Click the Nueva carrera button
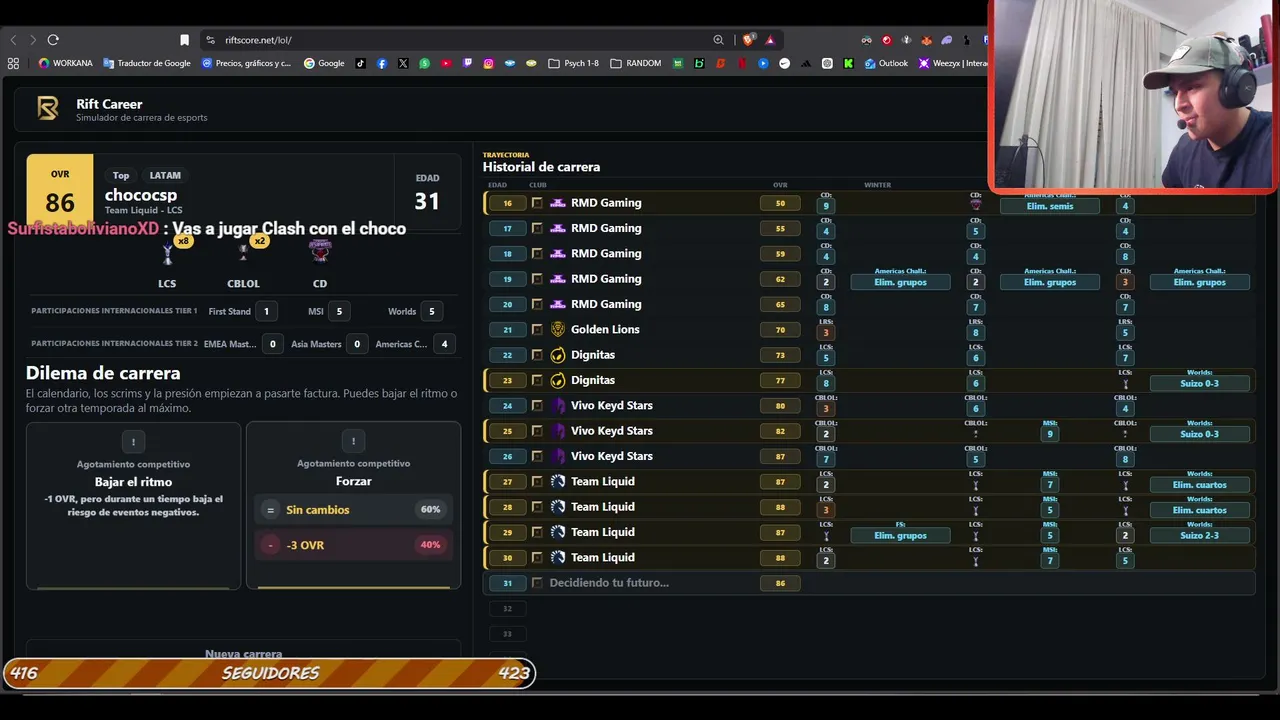The height and width of the screenshot is (720, 1280). click(243, 654)
